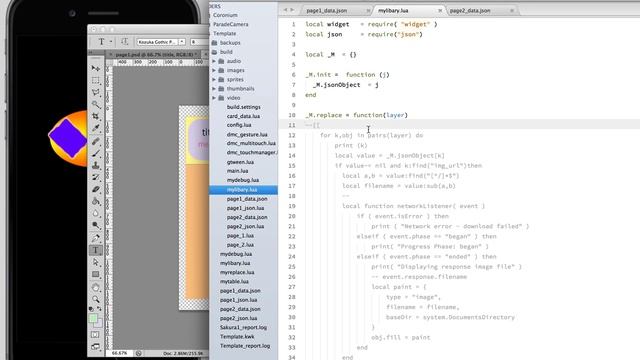The height and width of the screenshot is (360, 640).
Task: Select highlighted mylibary.lua in sidebar
Action: pos(243,190)
